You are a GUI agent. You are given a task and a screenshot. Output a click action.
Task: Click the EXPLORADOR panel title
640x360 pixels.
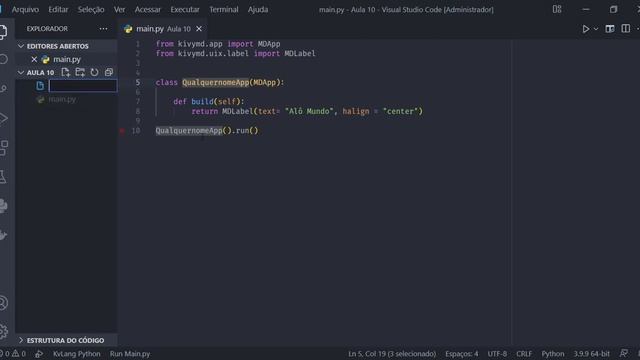coord(47,29)
